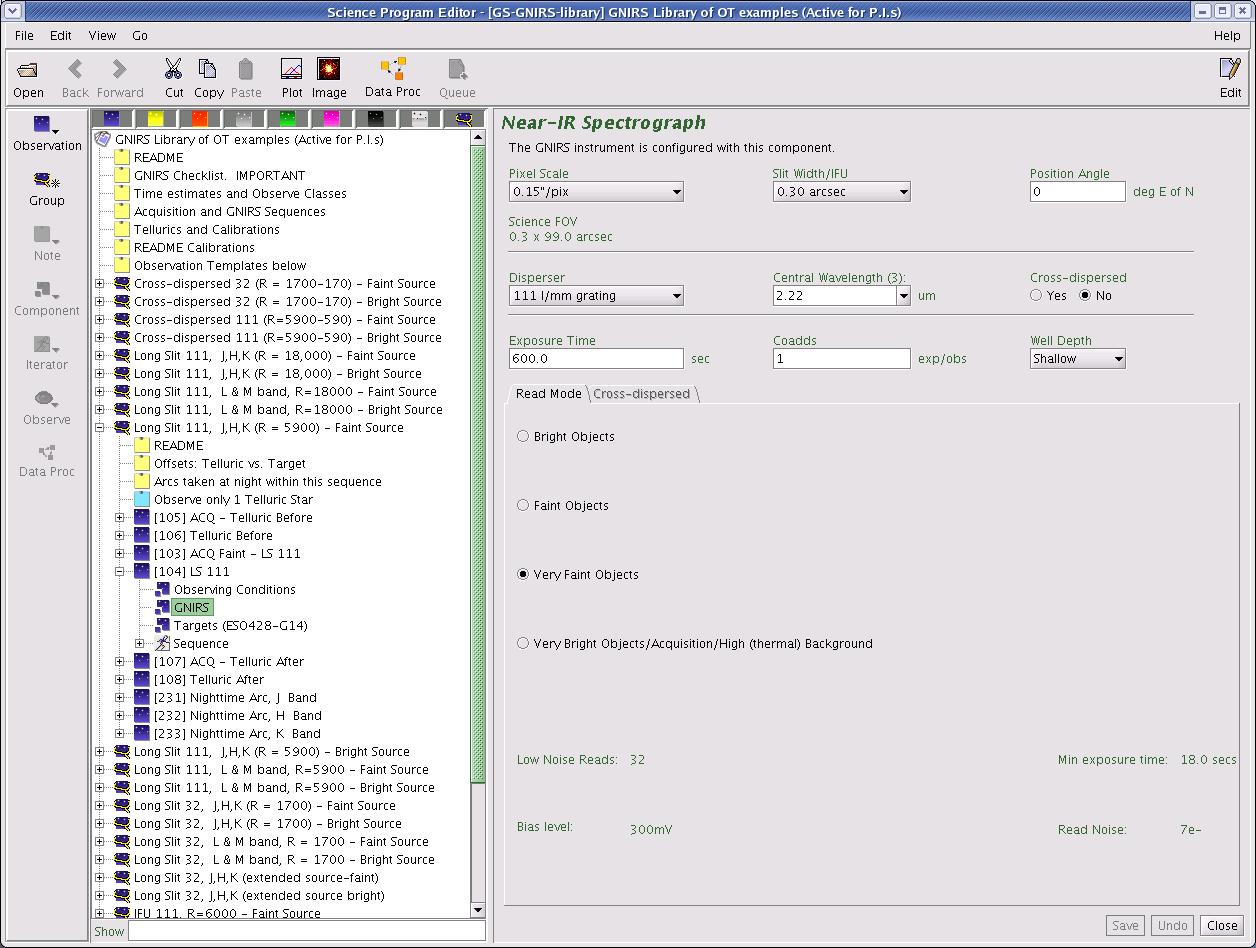Click the Paste clipboard icon
This screenshot has width=1256, height=948.
pyautogui.click(x=246, y=69)
